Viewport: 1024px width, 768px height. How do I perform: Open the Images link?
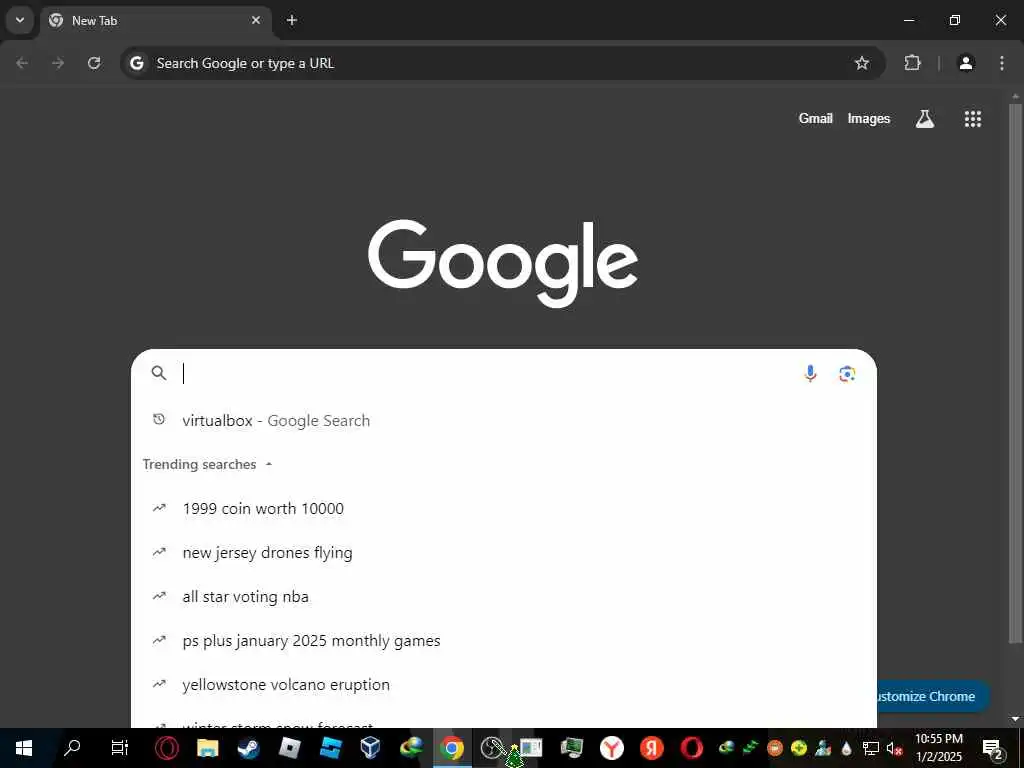point(869,119)
